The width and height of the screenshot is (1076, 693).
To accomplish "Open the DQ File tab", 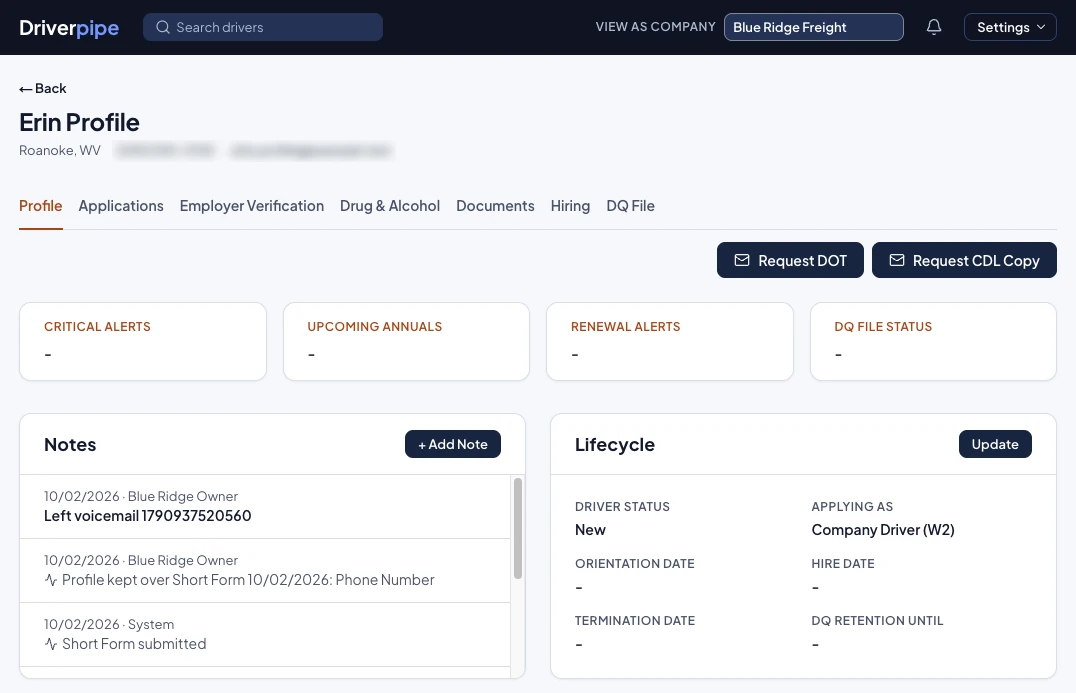I will 630,206.
